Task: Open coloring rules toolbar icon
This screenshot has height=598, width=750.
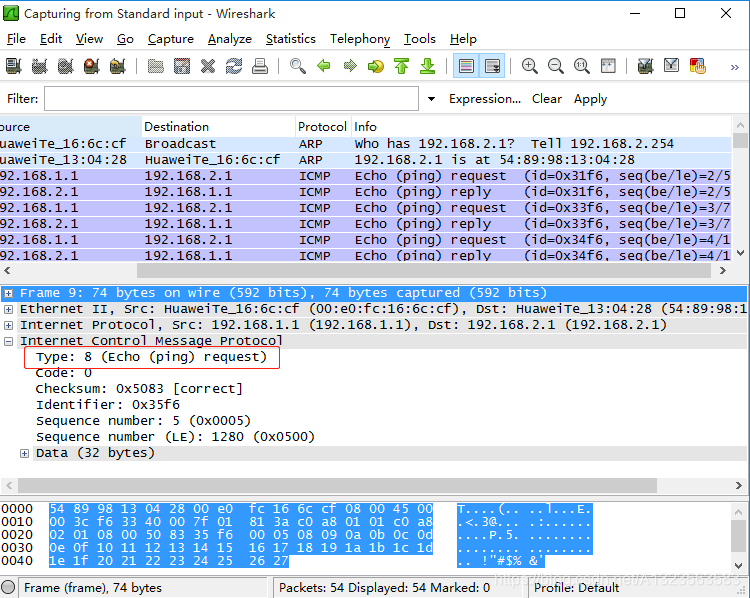Action: pyautogui.click(x=697, y=66)
